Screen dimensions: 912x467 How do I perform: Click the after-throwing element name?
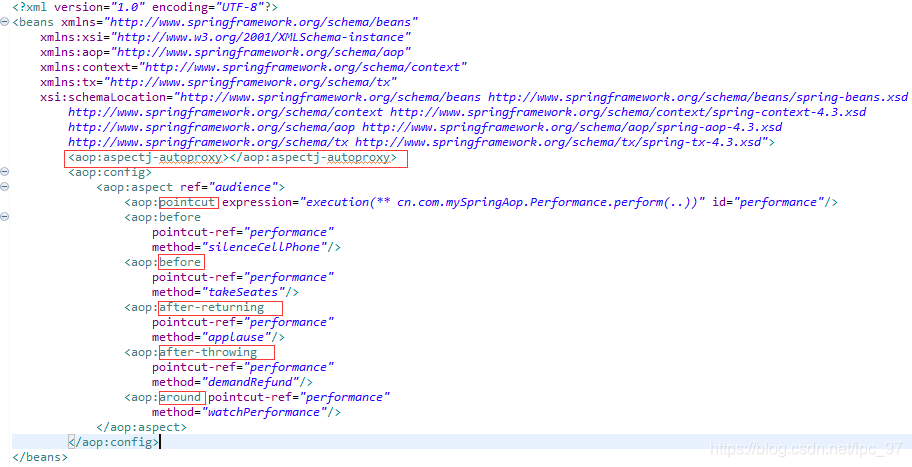tap(208, 352)
